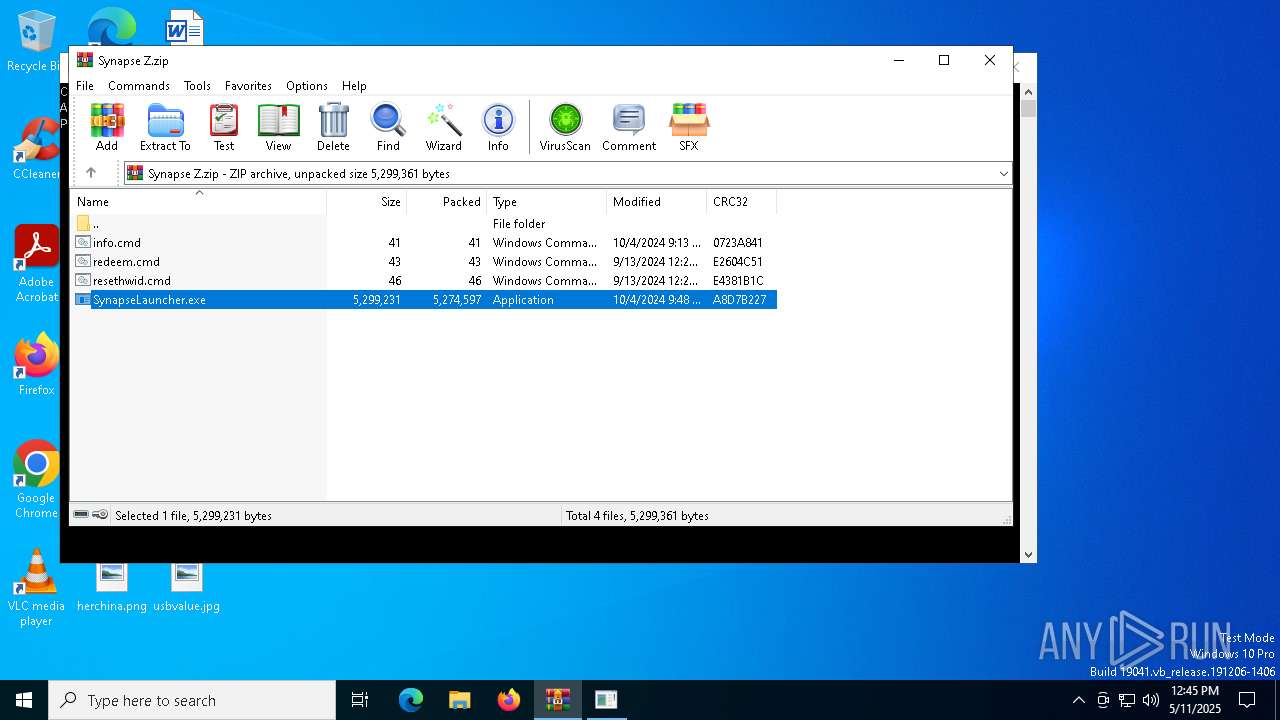Click the Delete trash bin icon
The image size is (1280, 720).
(333, 127)
